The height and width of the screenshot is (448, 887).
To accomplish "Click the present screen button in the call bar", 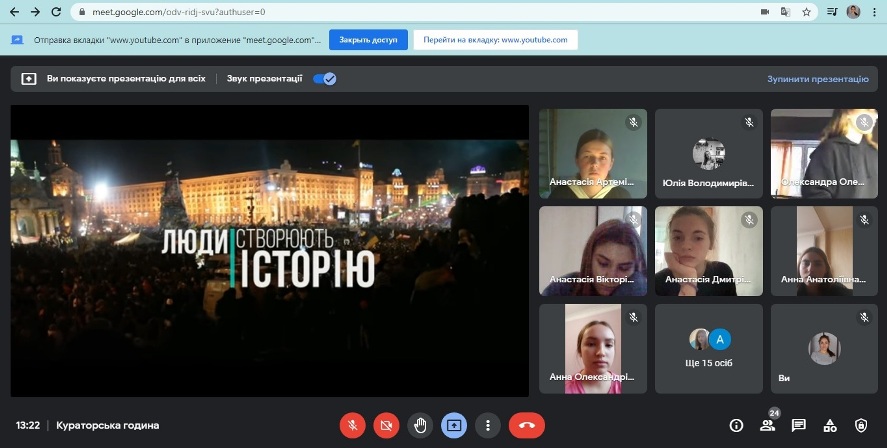I will point(454,425).
